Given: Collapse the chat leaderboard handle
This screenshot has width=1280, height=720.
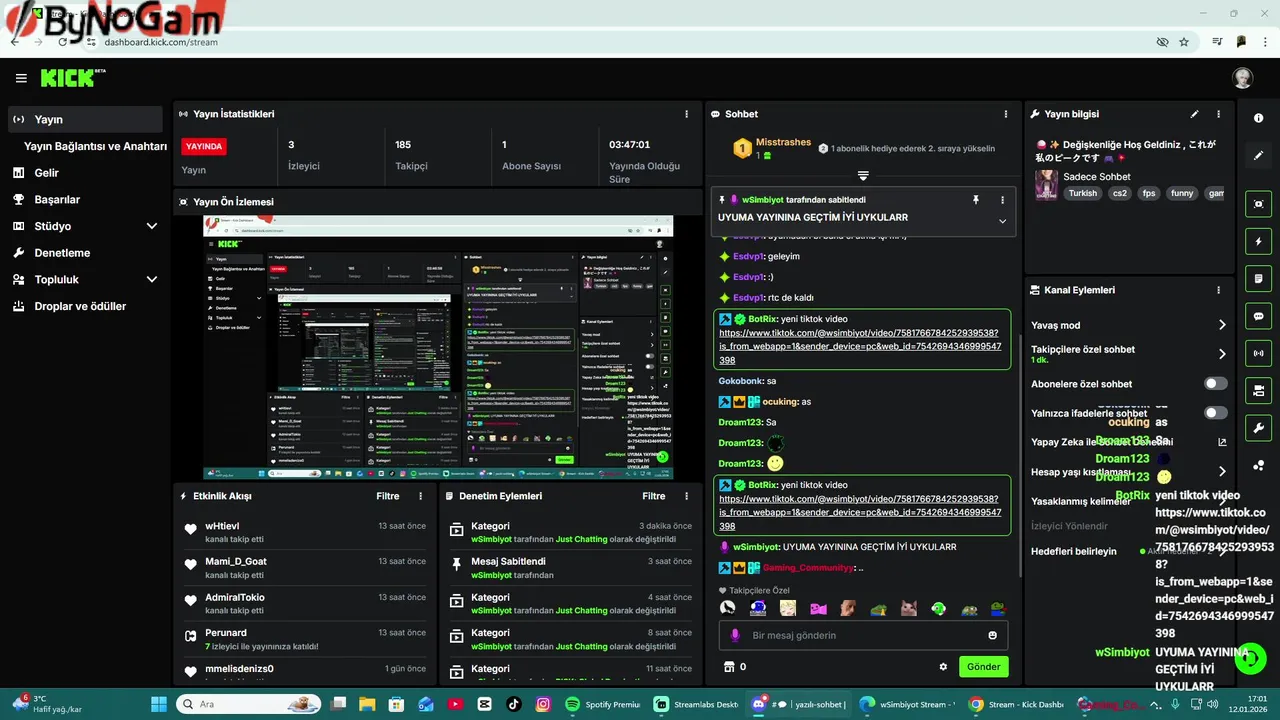Looking at the screenshot, I should [863, 176].
